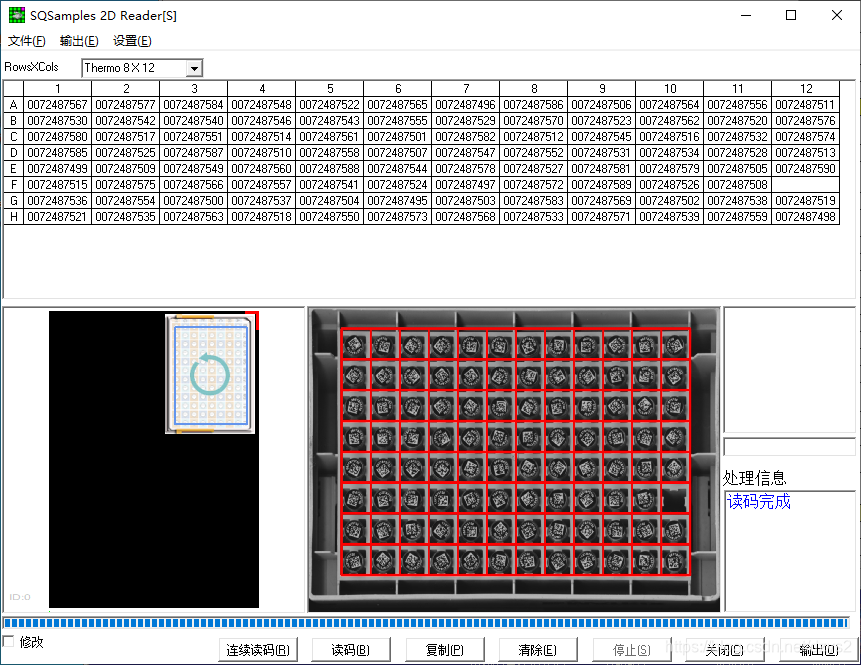Expand the RowsXCols dropdown arrow
The width and height of the screenshot is (861, 665).
tap(193, 69)
